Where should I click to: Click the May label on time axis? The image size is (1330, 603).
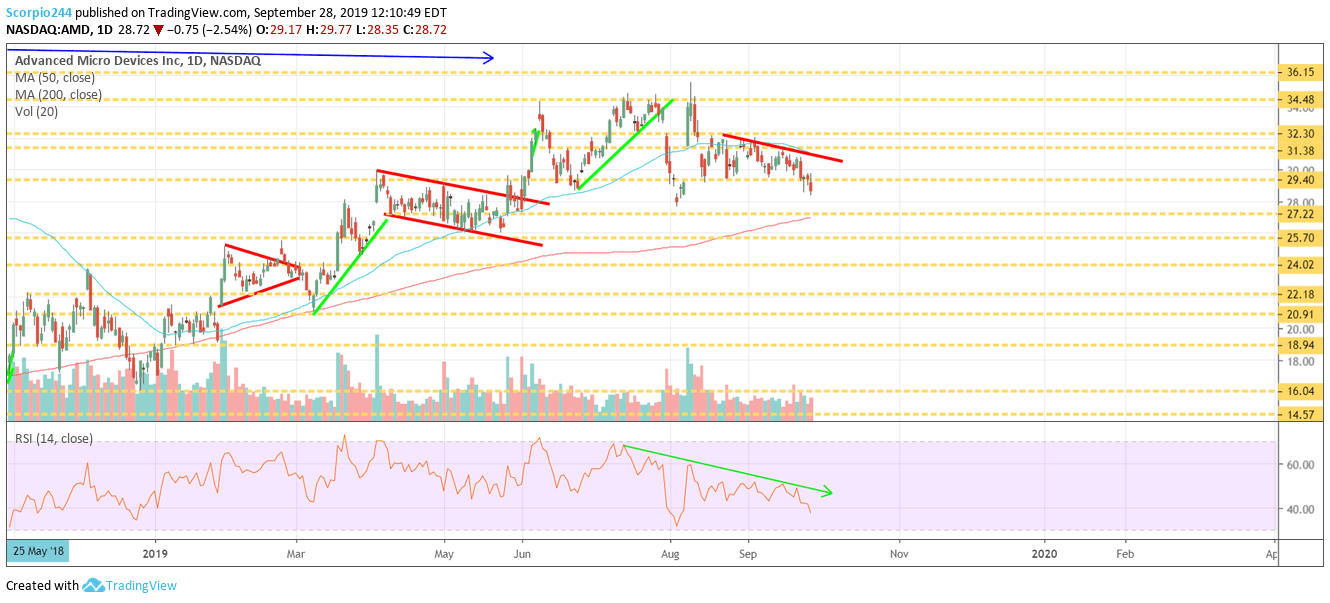point(445,552)
